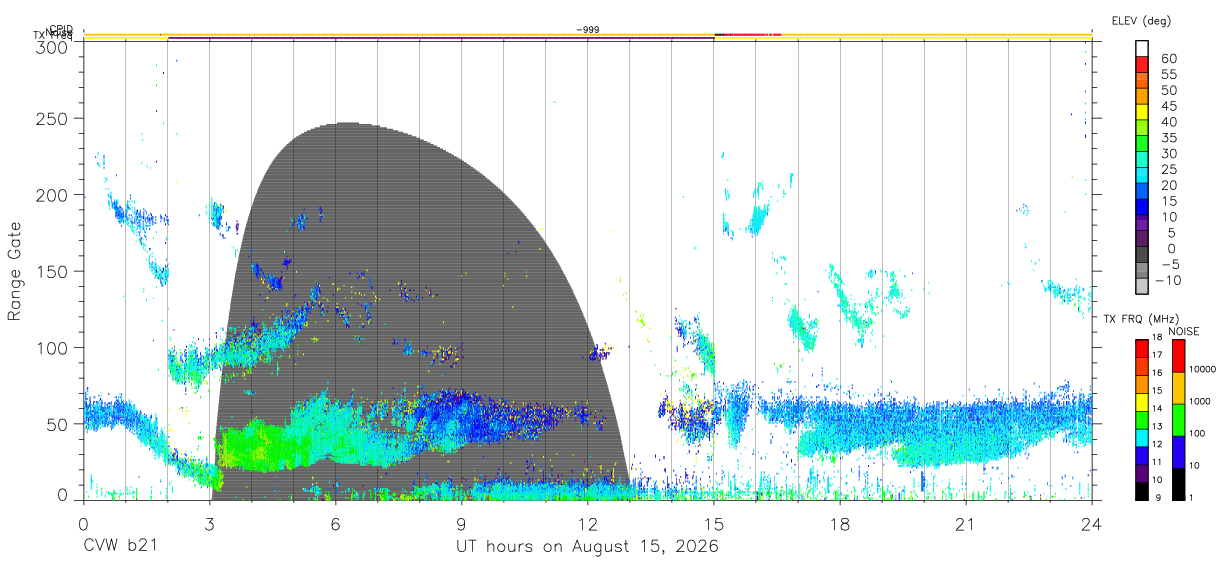Image resolution: width=1228 pixels, height=567 pixels.
Task: Click the 10000 label on NOISE scale
Action: 1203,369
